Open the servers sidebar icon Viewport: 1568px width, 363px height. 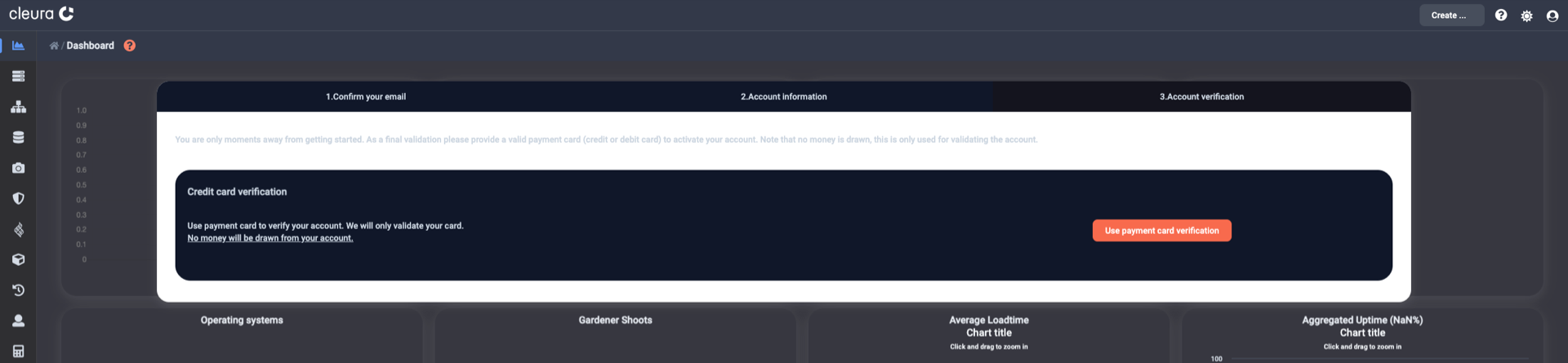tap(18, 76)
